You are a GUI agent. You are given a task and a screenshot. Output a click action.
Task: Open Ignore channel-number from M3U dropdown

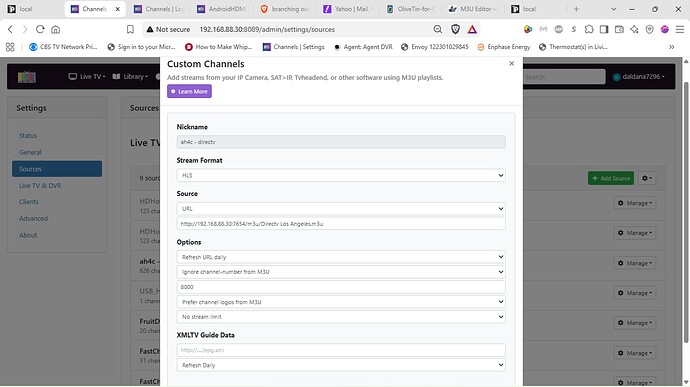tap(341, 272)
